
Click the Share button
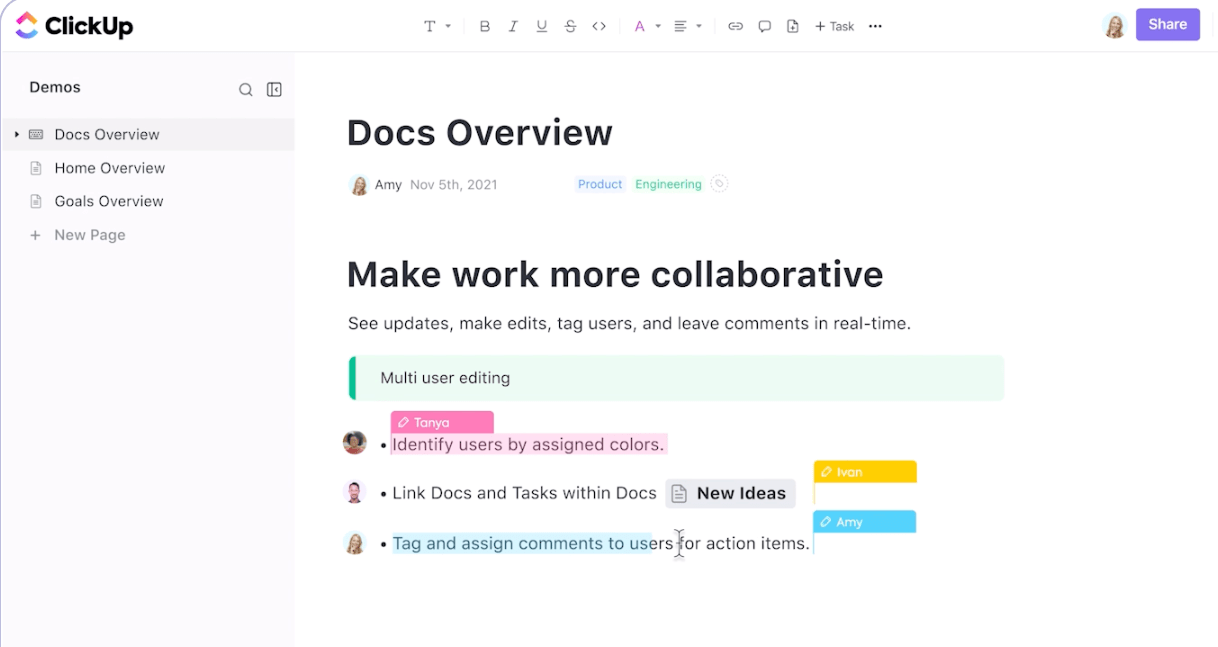tap(1168, 25)
